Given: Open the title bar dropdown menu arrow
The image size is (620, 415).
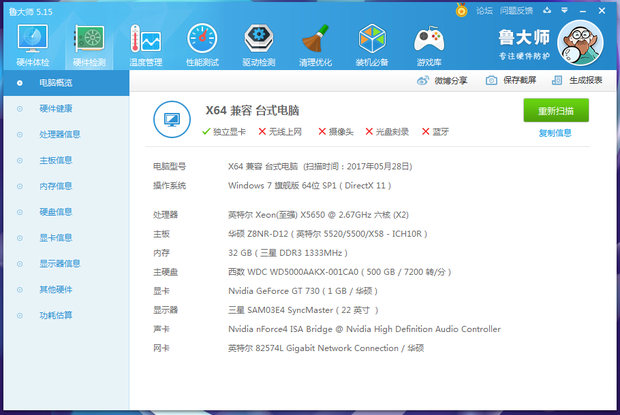Looking at the screenshot, I should coord(565,10).
